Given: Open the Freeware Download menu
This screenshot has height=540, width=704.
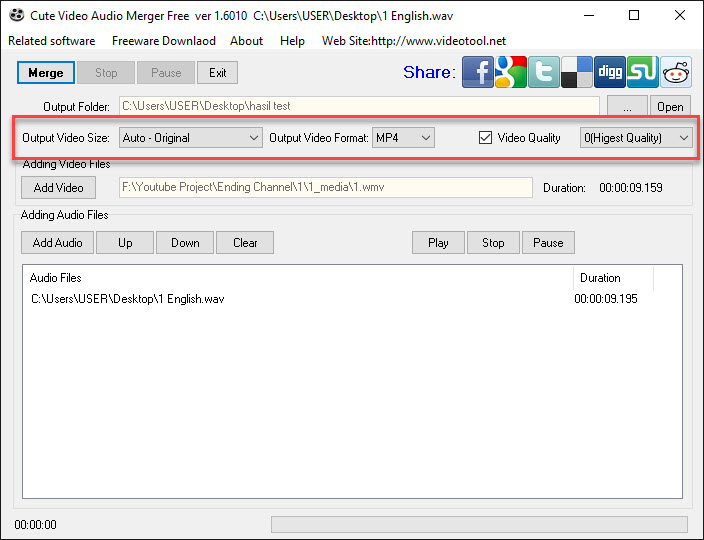Looking at the screenshot, I should click(x=164, y=41).
